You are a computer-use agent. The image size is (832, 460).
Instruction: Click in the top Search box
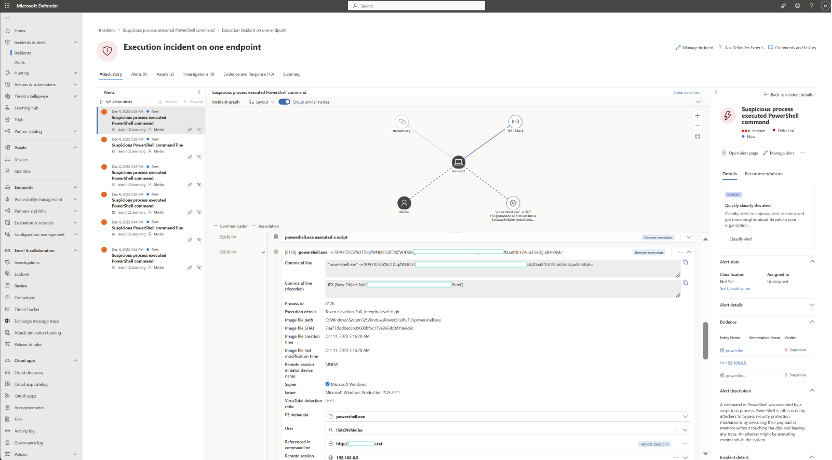click(417, 5)
